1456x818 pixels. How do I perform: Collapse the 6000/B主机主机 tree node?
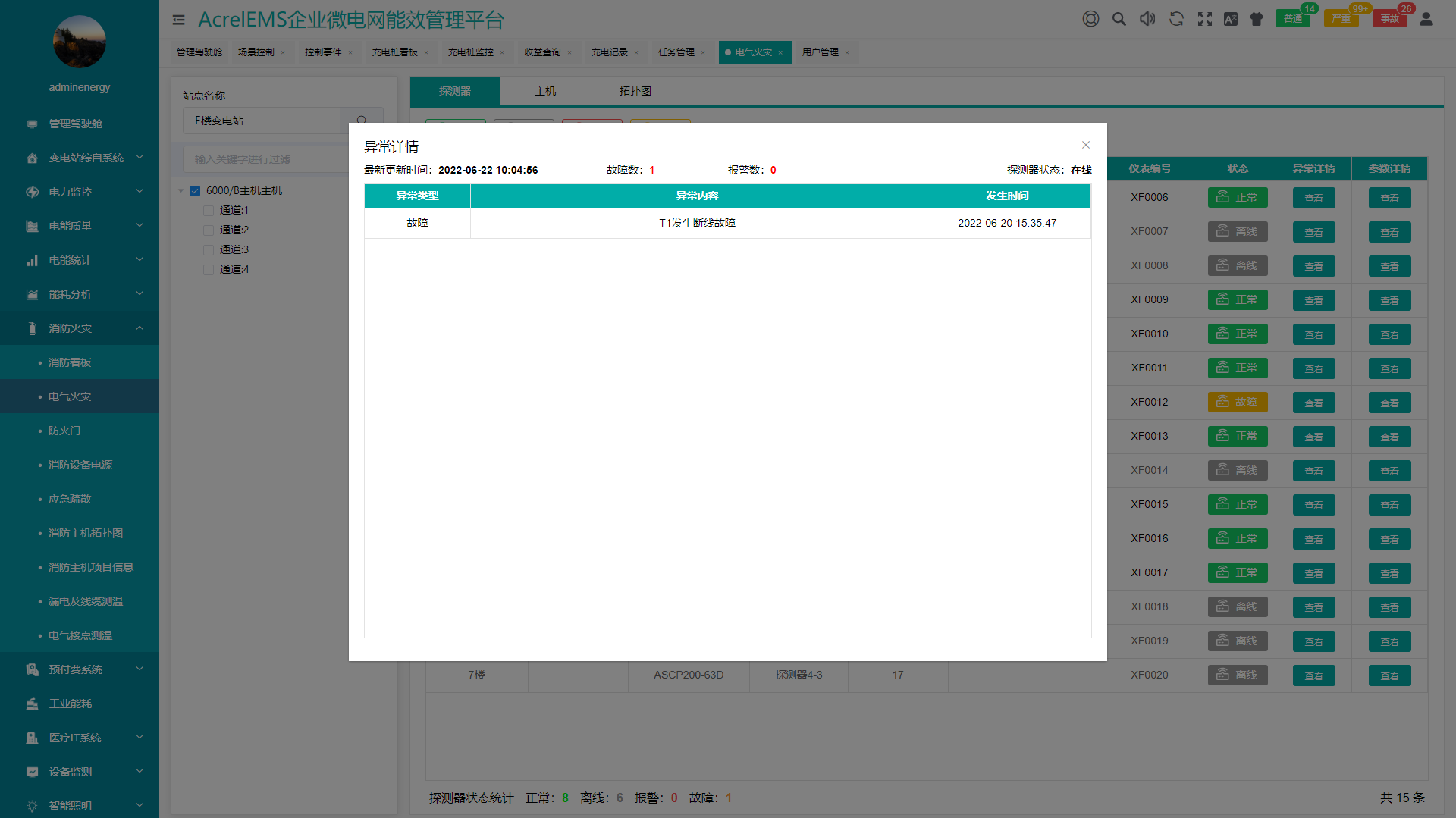(181, 191)
